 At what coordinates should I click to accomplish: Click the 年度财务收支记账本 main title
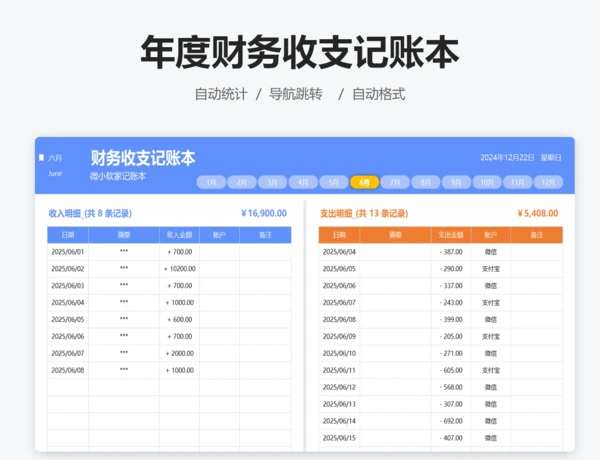(300, 52)
